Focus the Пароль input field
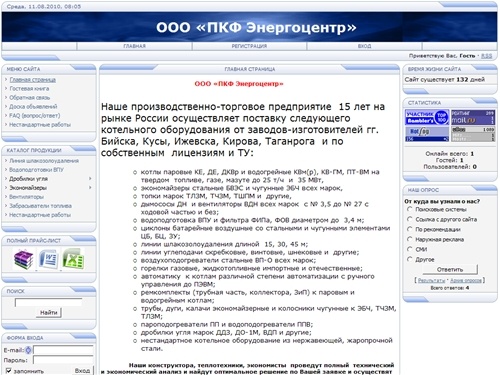Screen dimensions: 500x375 click(63, 360)
